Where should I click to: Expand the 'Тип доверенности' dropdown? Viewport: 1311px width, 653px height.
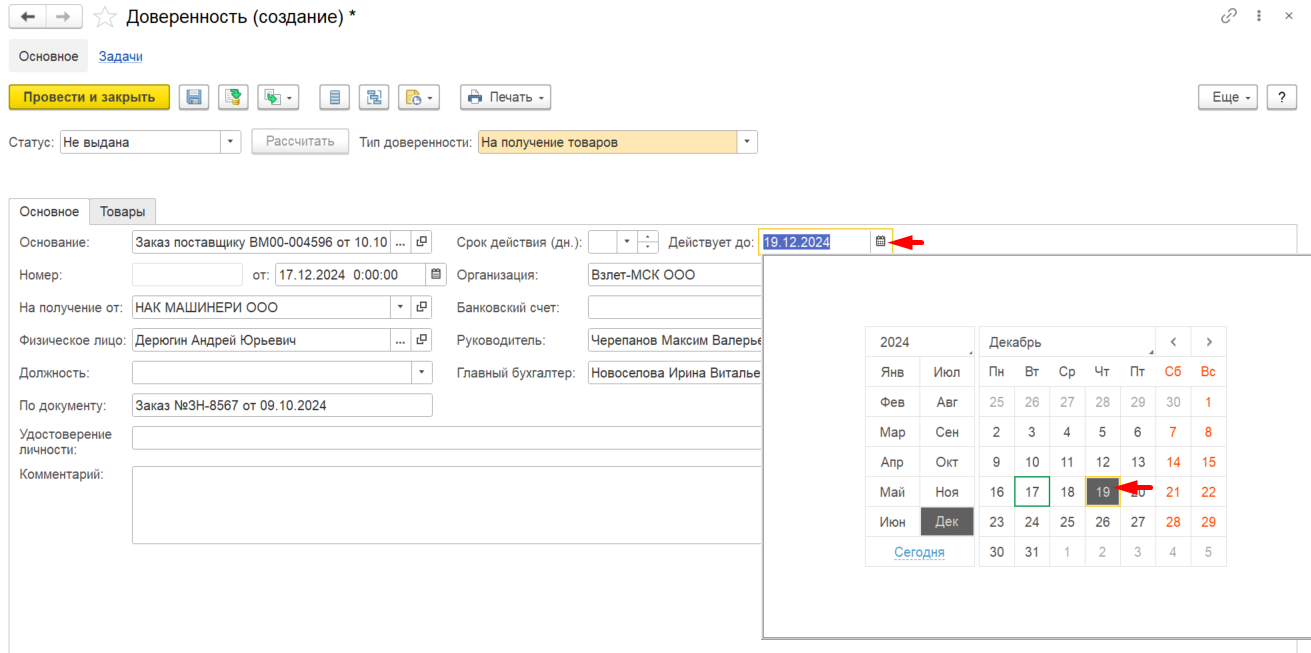tap(747, 142)
